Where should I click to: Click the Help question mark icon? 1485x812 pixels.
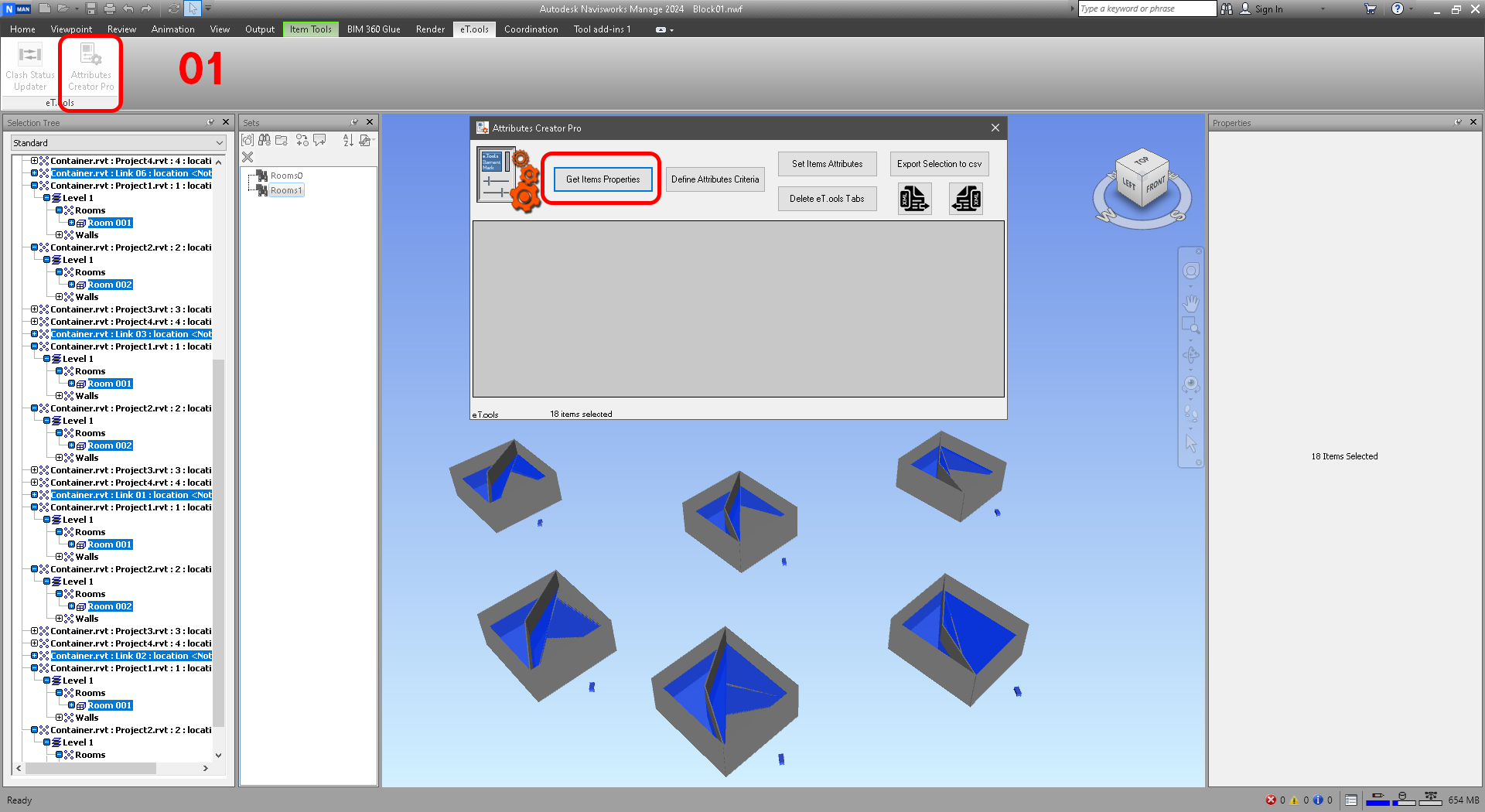click(x=1397, y=9)
